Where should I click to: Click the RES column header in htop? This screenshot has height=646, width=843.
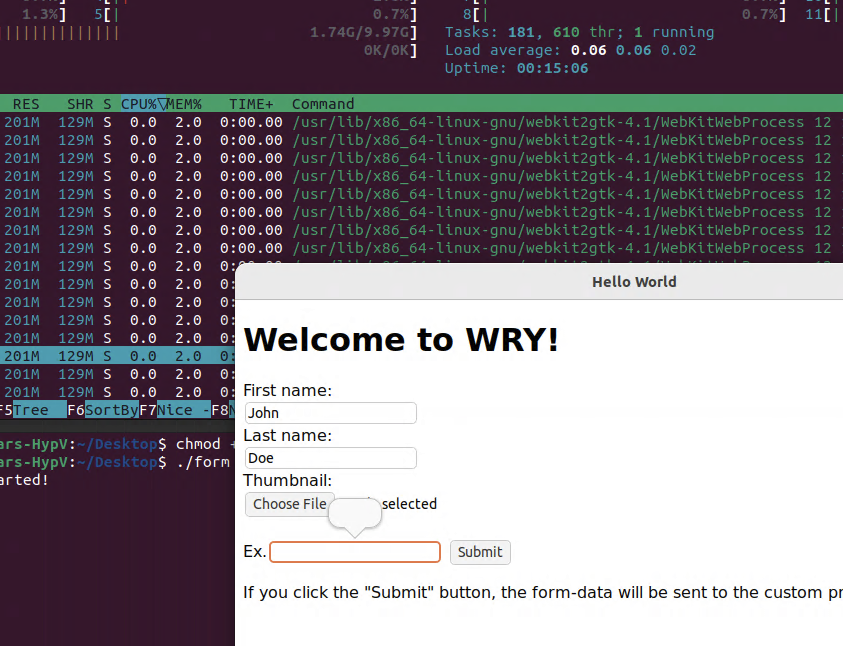[26, 104]
